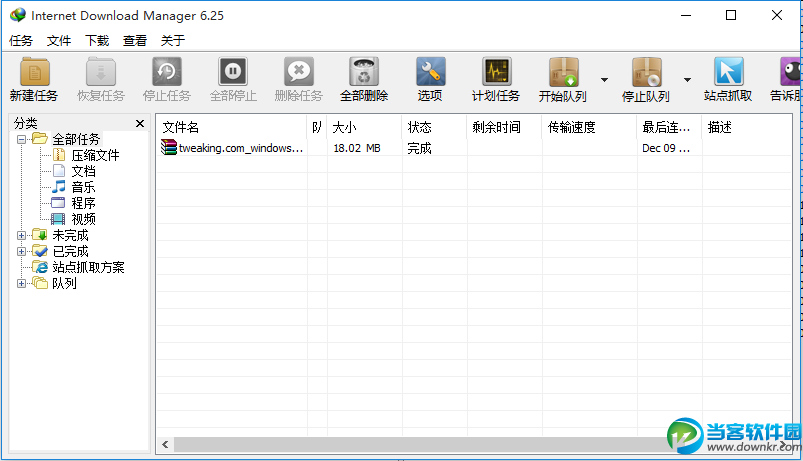Image resolution: width=803 pixels, height=461 pixels.
Task: Click the 站点抓取方案 IE icon
Action: 40,267
